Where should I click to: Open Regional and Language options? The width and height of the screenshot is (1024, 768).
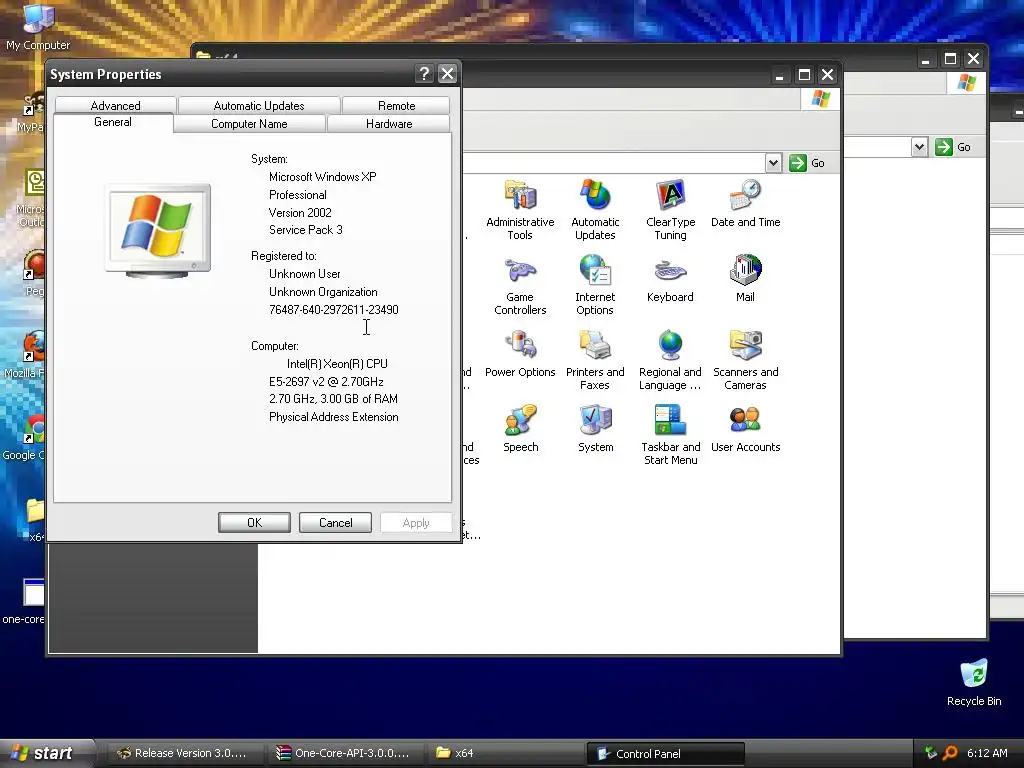pyautogui.click(x=670, y=360)
